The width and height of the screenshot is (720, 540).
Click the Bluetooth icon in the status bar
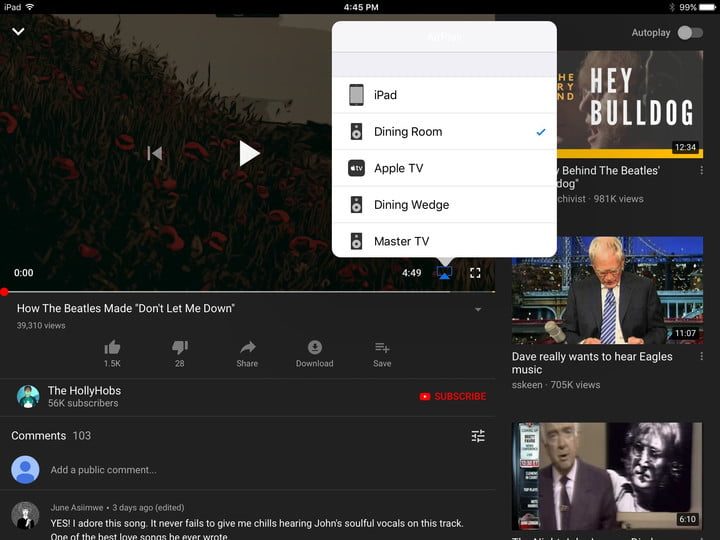671,7
